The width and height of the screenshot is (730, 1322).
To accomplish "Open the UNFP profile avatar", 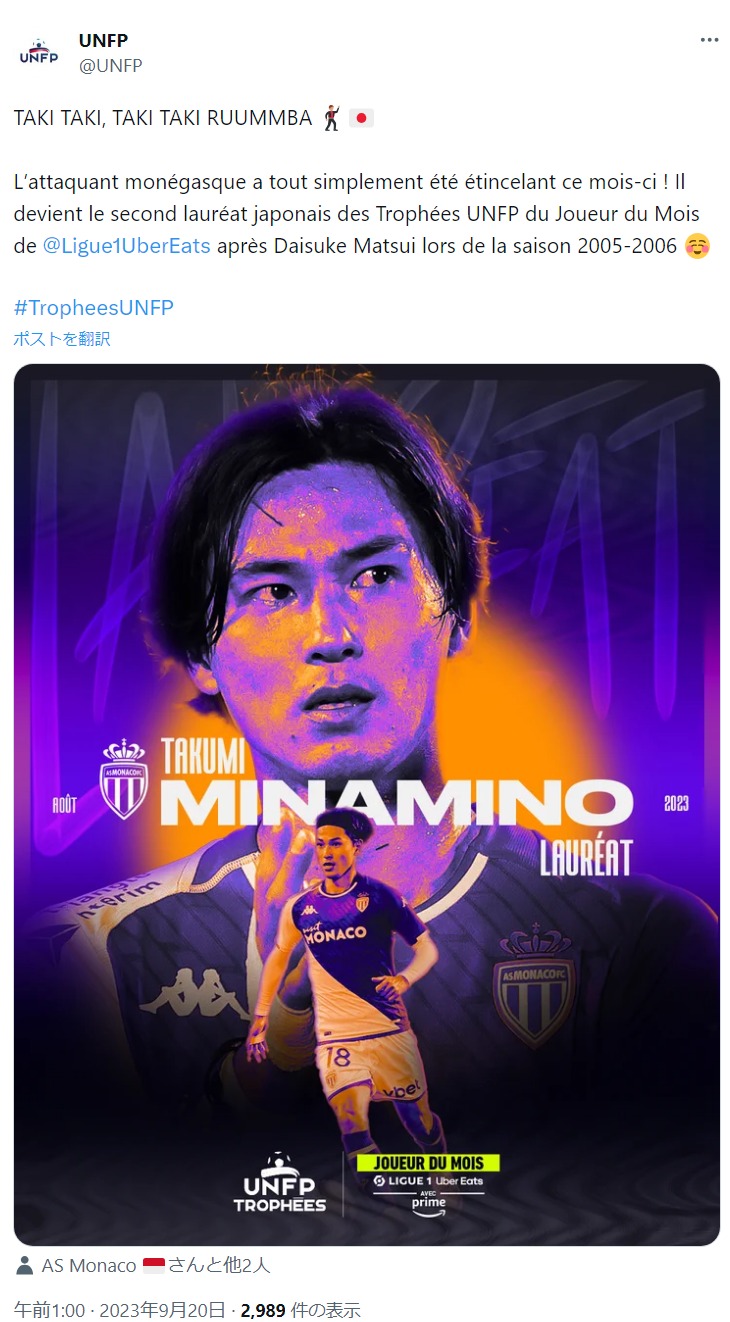I will pyautogui.click(x=39, y=54).
